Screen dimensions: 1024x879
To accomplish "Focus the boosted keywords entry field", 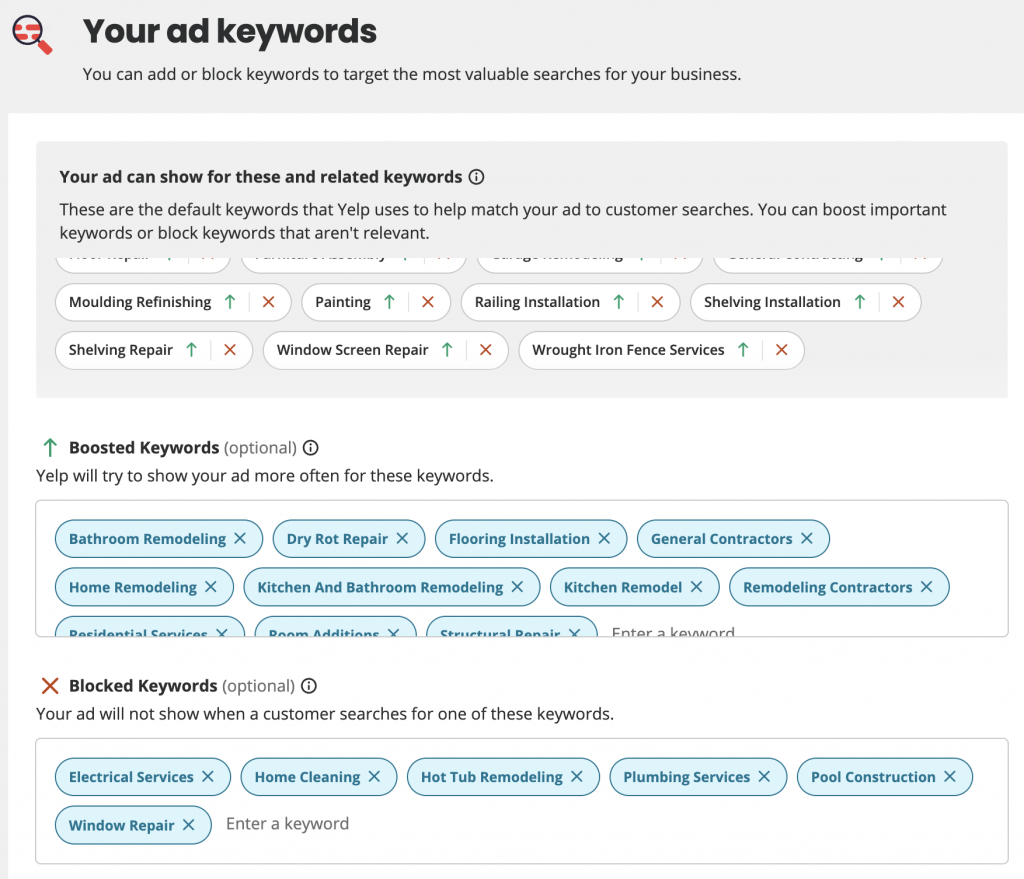I will coord(673,631).
